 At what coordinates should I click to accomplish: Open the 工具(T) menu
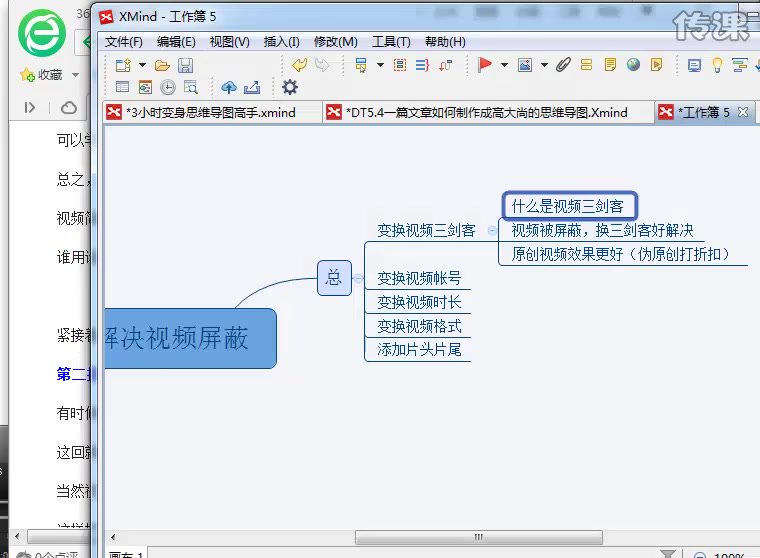tap(391, 42)
